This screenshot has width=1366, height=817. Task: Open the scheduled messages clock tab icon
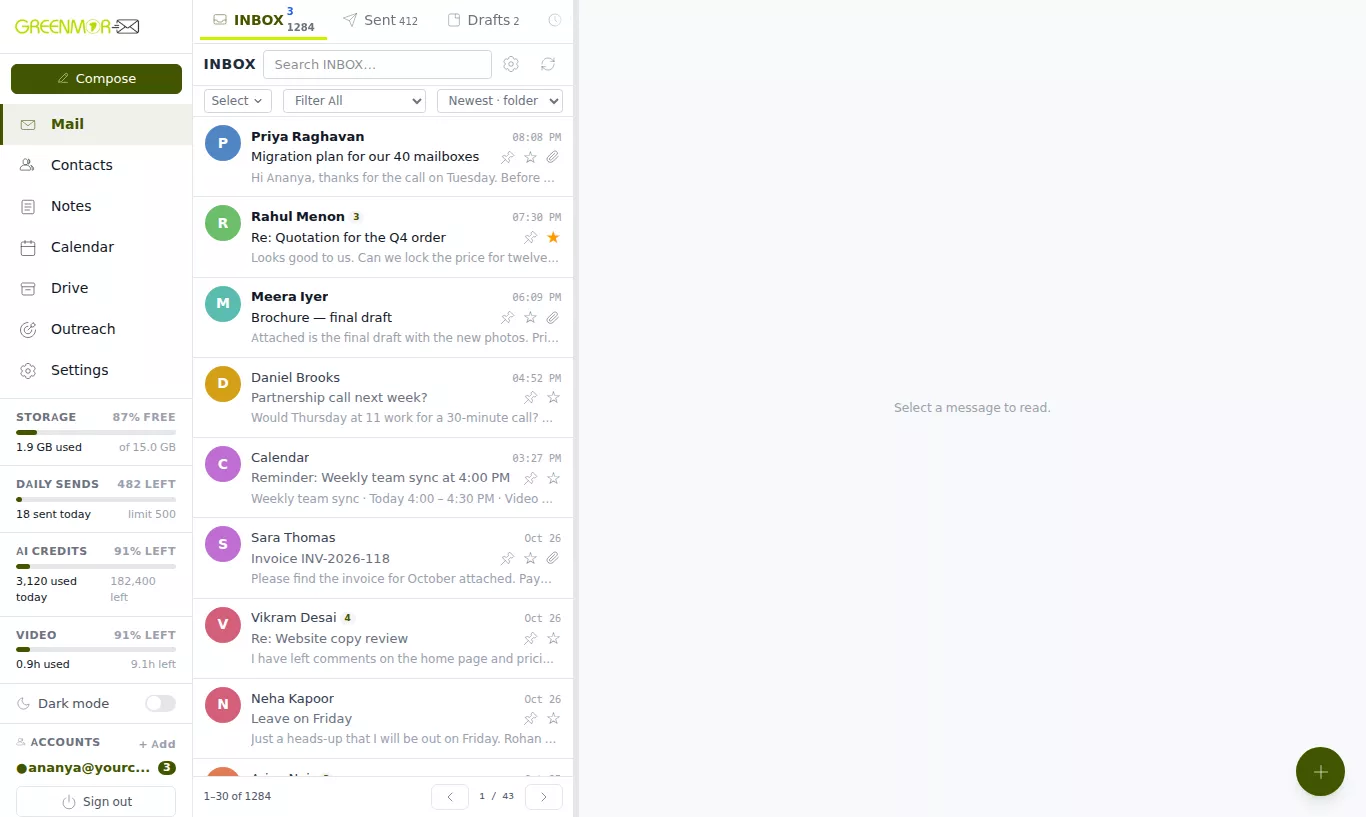(555, 20)
